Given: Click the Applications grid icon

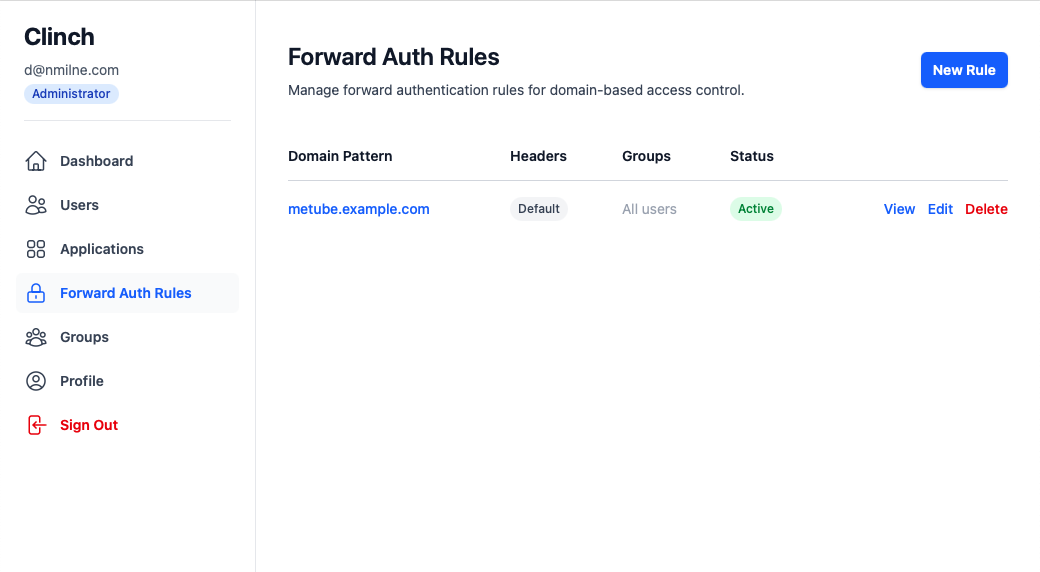Looking at the screenshot, I should click(36, 249).
